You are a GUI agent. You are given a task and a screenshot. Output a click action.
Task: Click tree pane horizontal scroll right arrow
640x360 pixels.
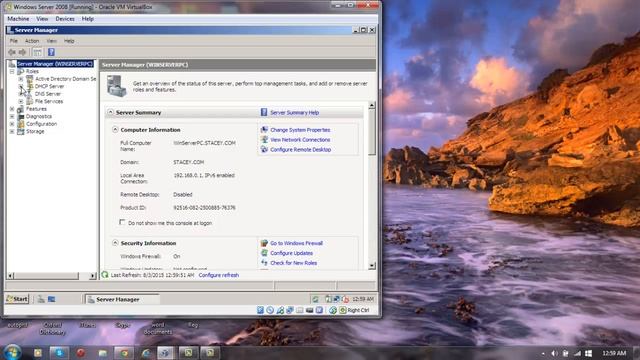(93, 276)
